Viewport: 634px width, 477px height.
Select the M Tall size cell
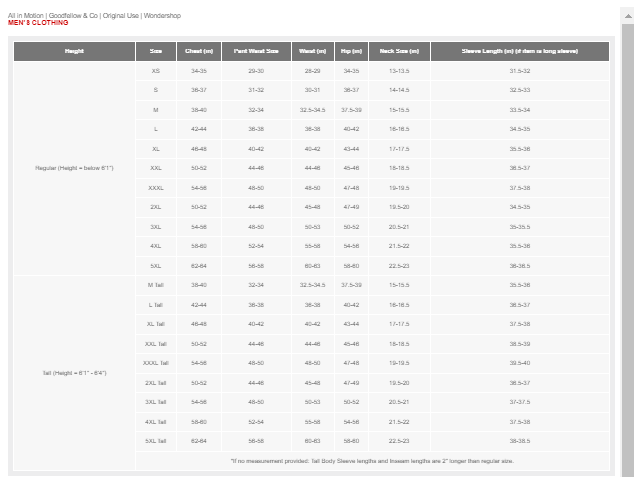tap(156, 285)
